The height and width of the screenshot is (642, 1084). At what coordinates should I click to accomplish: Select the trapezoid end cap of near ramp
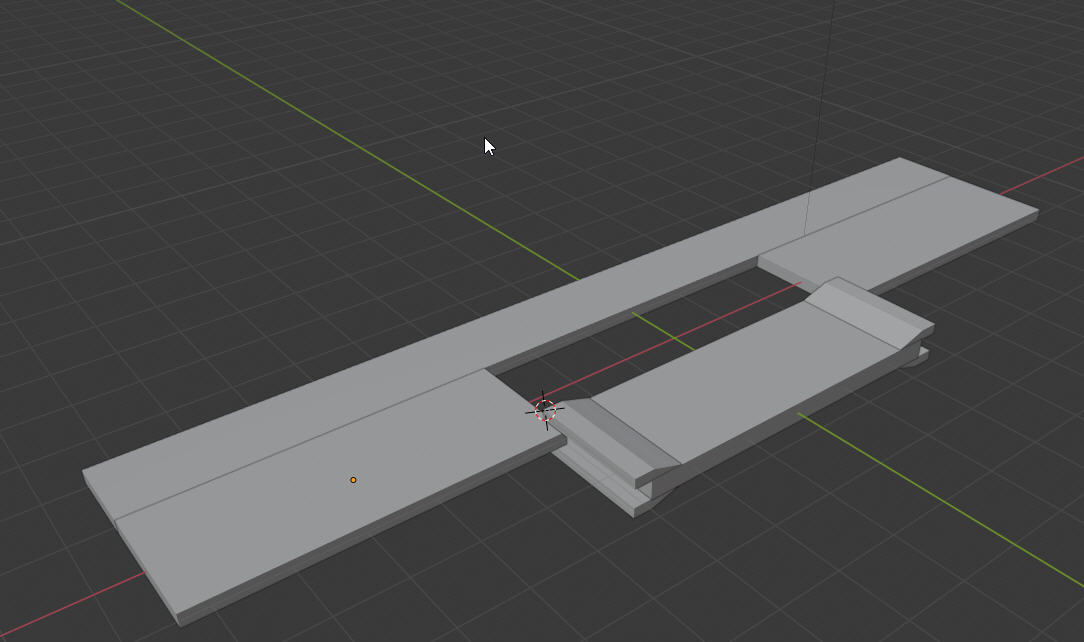(657, 479)
